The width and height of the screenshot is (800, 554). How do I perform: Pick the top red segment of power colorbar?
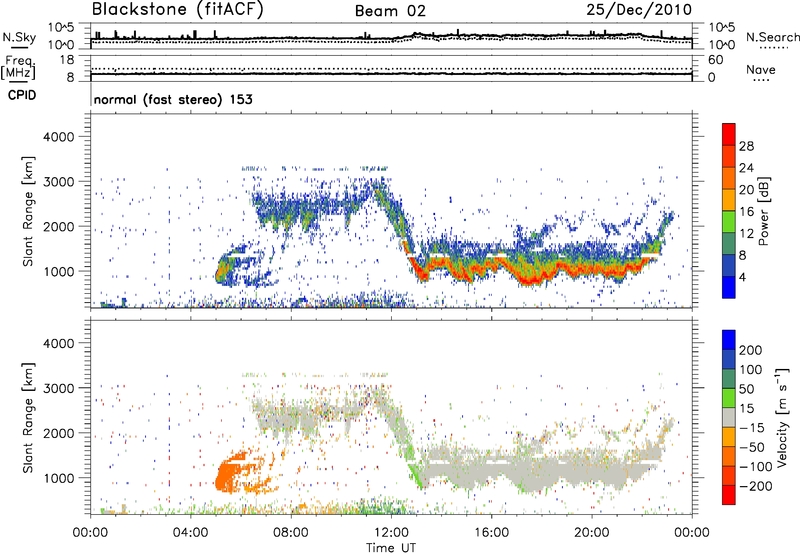pos(729,135)
